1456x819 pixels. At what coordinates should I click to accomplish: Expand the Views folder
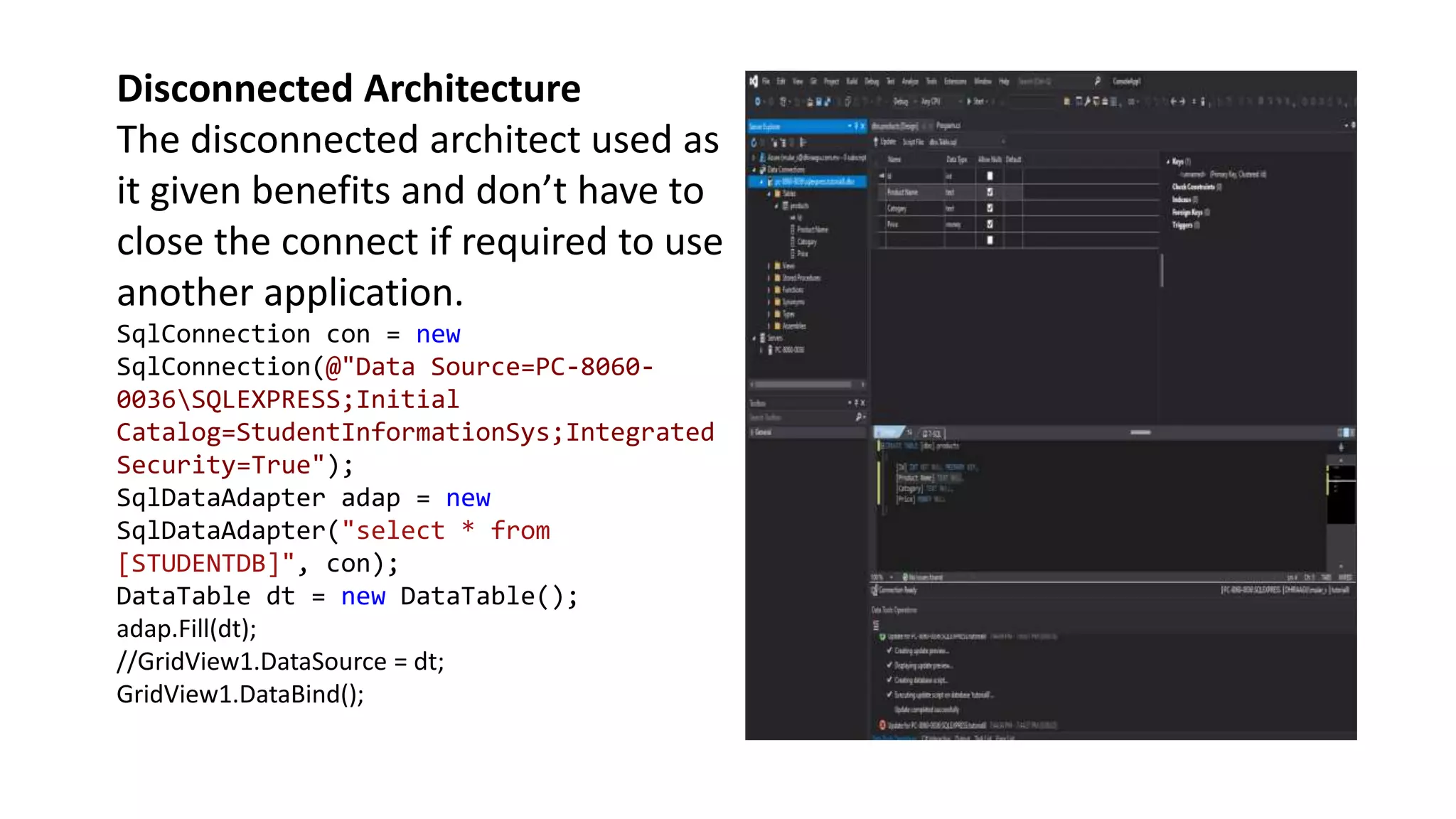(x=769, y=266)
